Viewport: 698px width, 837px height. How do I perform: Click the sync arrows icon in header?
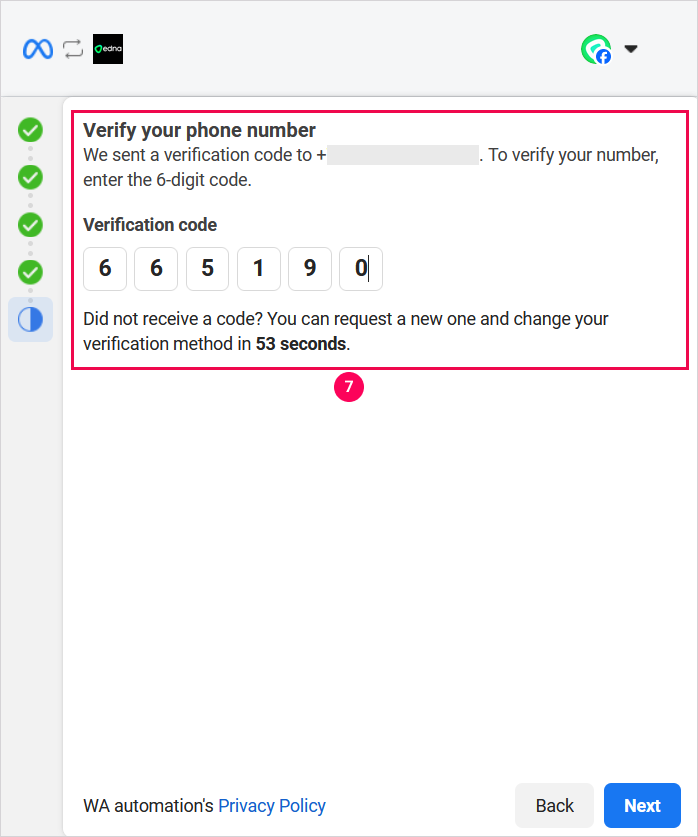[73, 49]
